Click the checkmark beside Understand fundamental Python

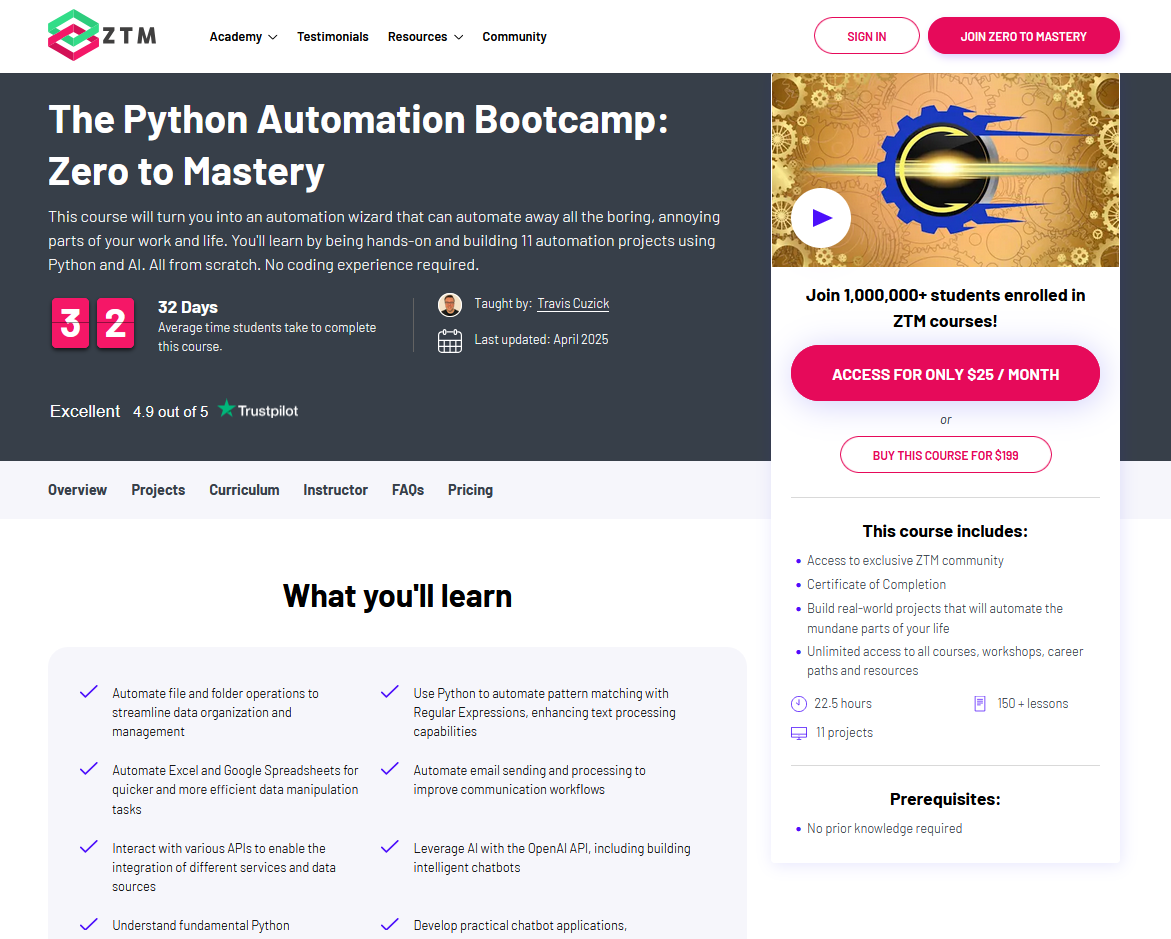click(x=89, y=924)
